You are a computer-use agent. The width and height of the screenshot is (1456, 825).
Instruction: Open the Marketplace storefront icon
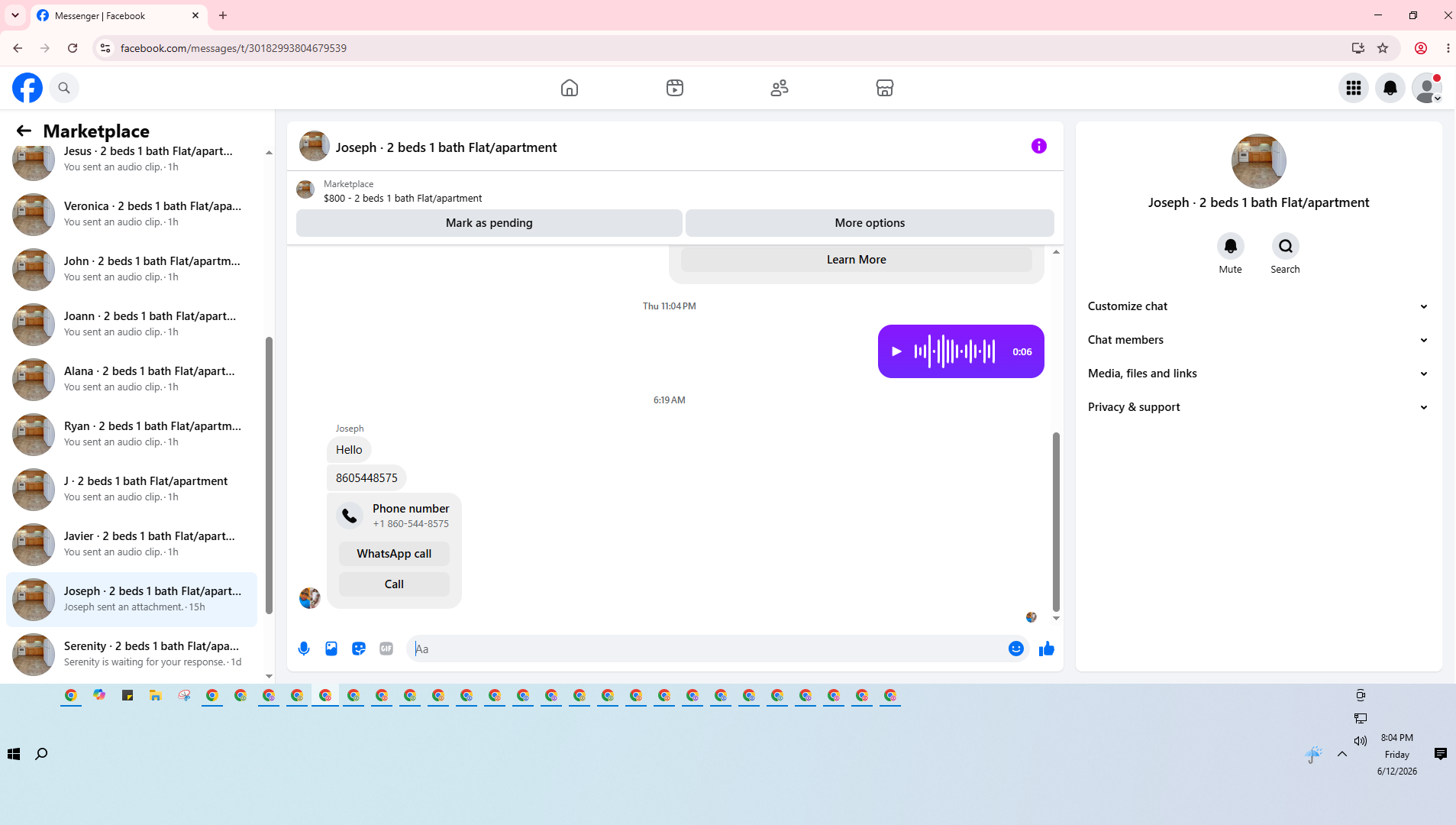pos(885,88)
